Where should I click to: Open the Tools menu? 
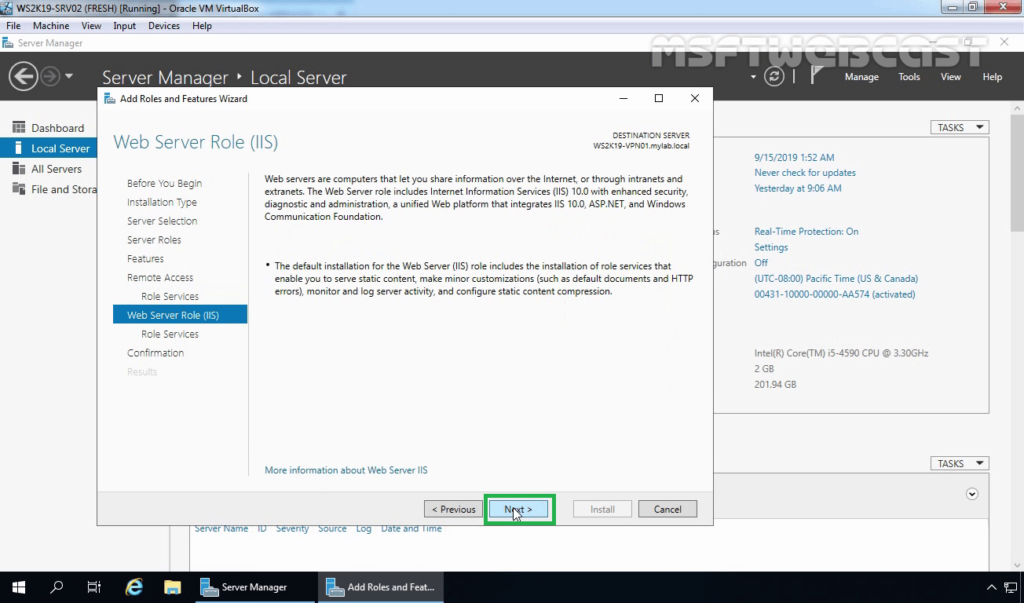coord(908,76)
